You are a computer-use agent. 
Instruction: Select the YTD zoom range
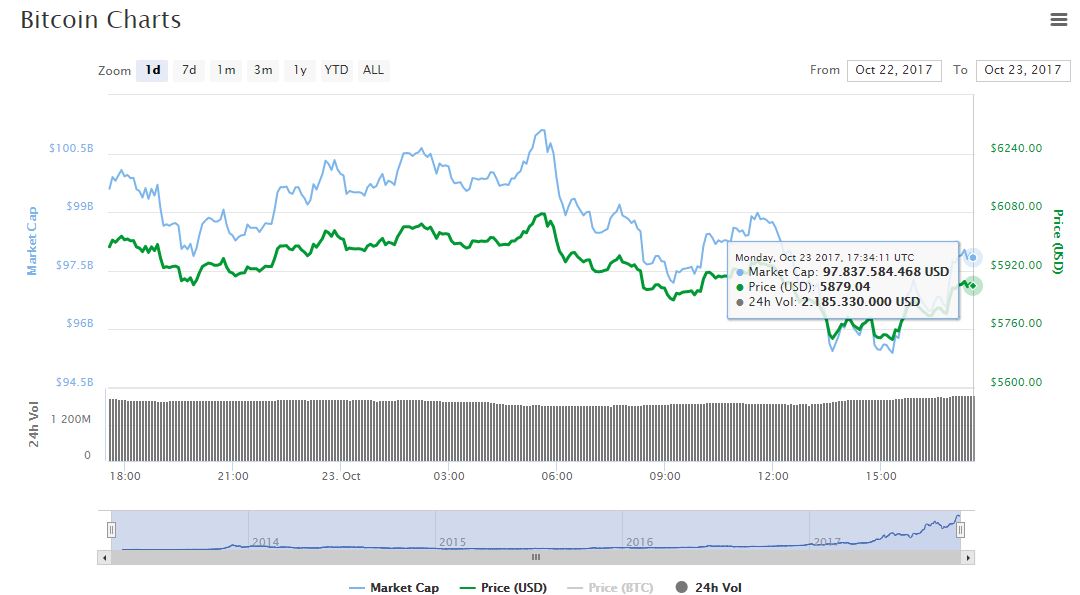tap(336, 70)
